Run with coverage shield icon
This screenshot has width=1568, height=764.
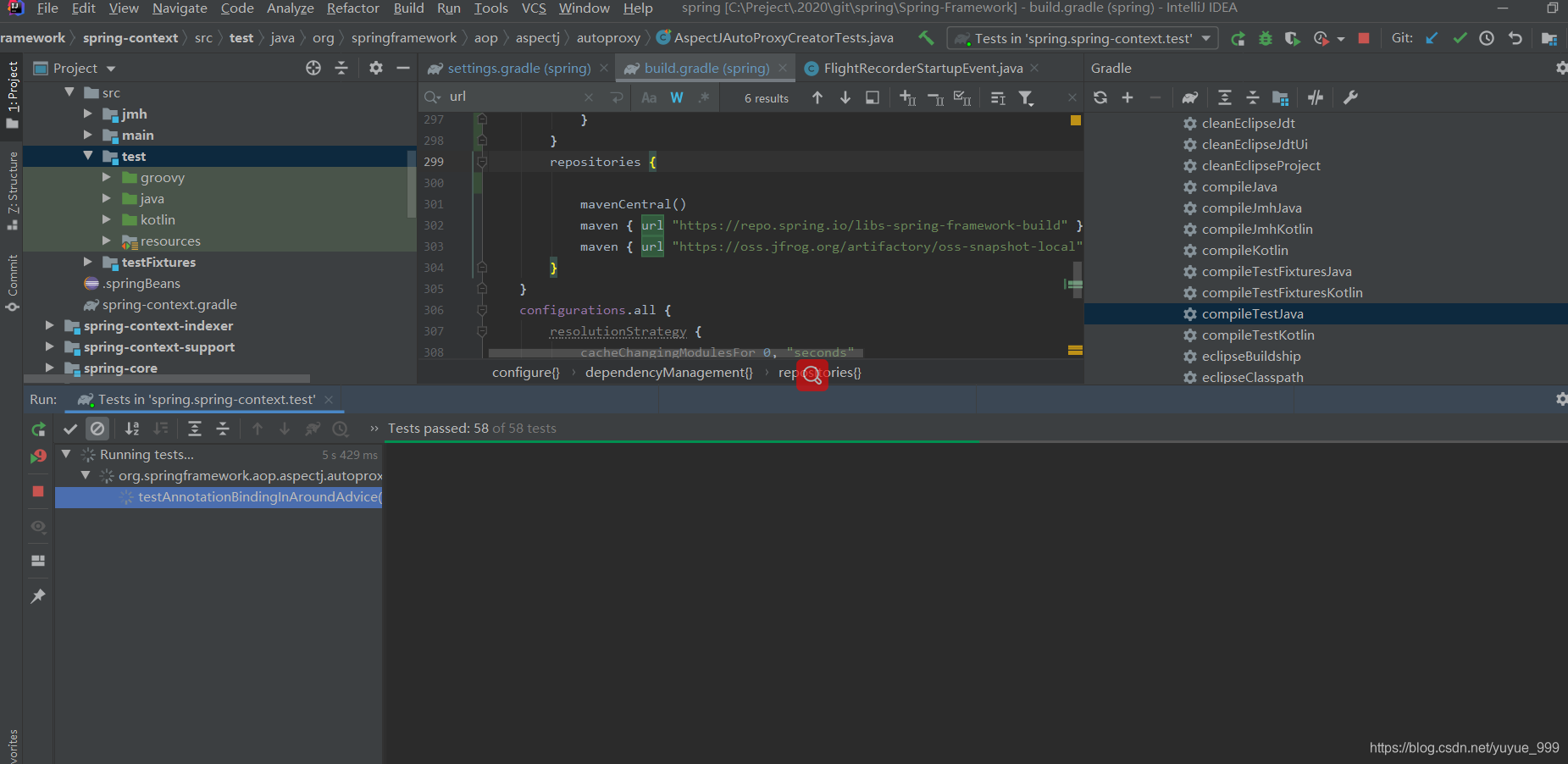1292,38
